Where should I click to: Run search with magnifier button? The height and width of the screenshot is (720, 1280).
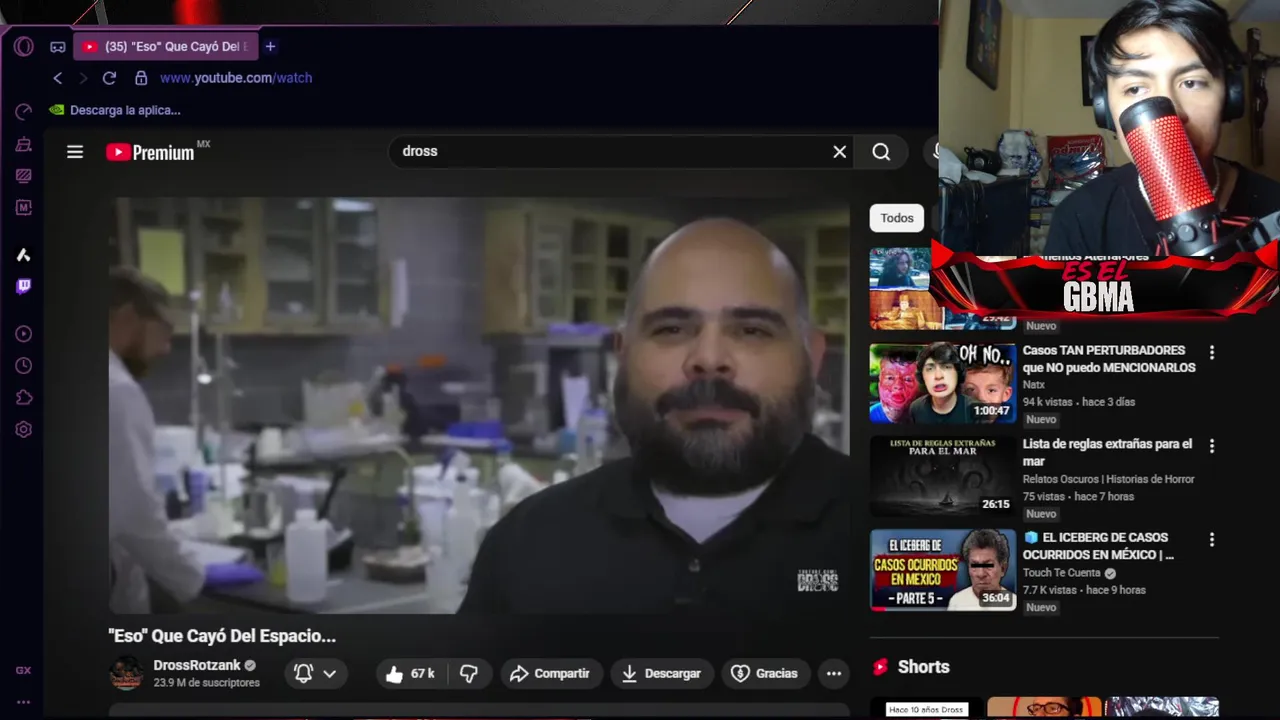881,152
